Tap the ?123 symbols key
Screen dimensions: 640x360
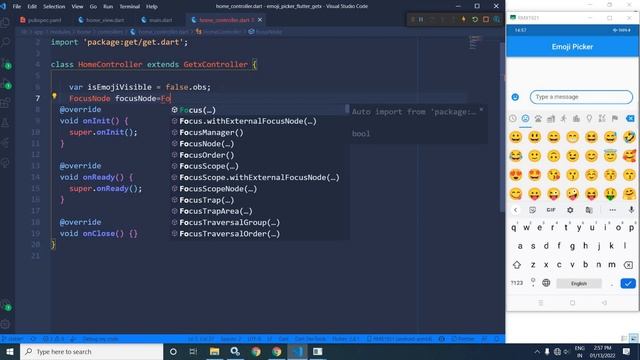point(517,283)
